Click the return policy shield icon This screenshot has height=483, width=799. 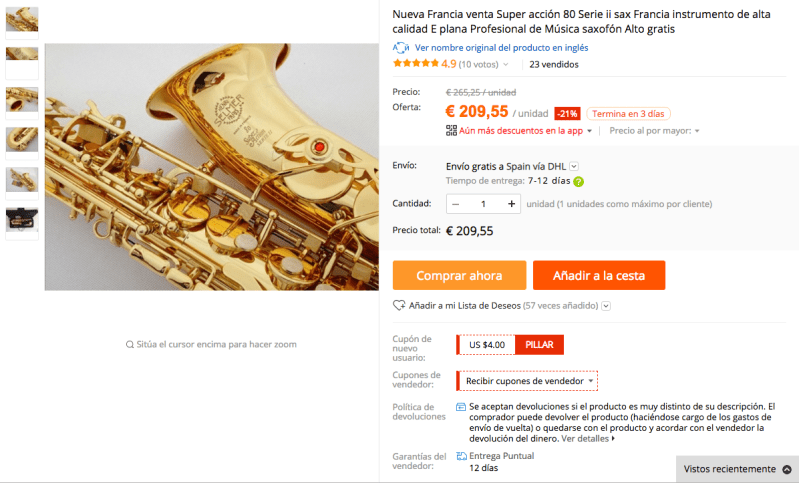pos(461,407)
